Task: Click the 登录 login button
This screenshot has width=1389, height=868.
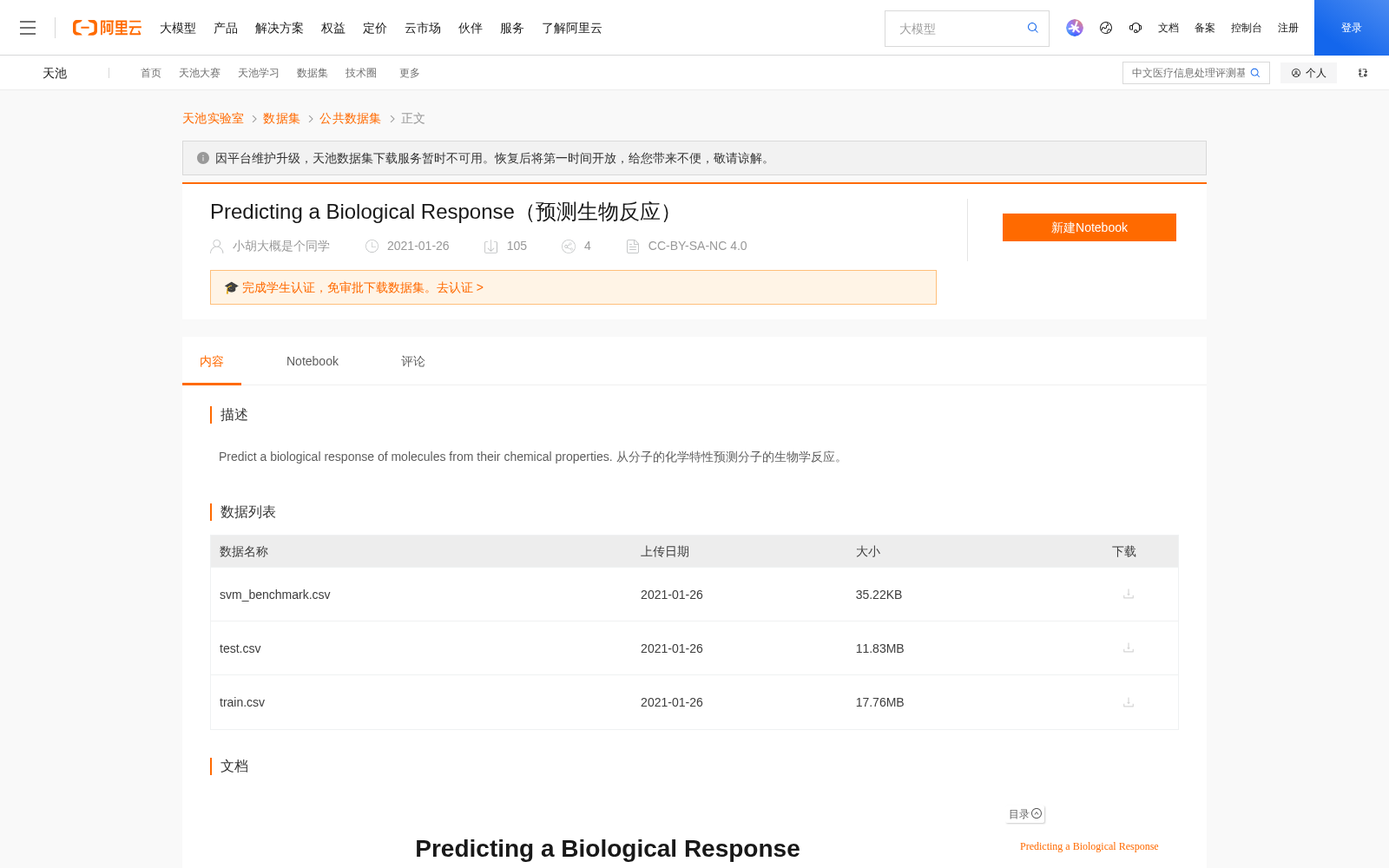Action: 1352,28
